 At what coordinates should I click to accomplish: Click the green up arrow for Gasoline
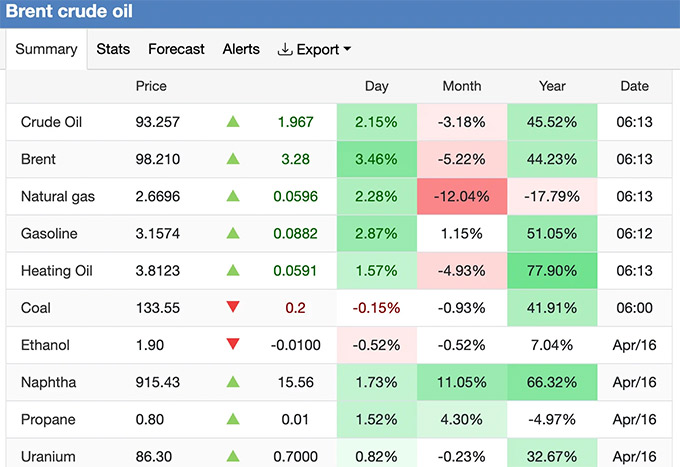click(233, 233)
